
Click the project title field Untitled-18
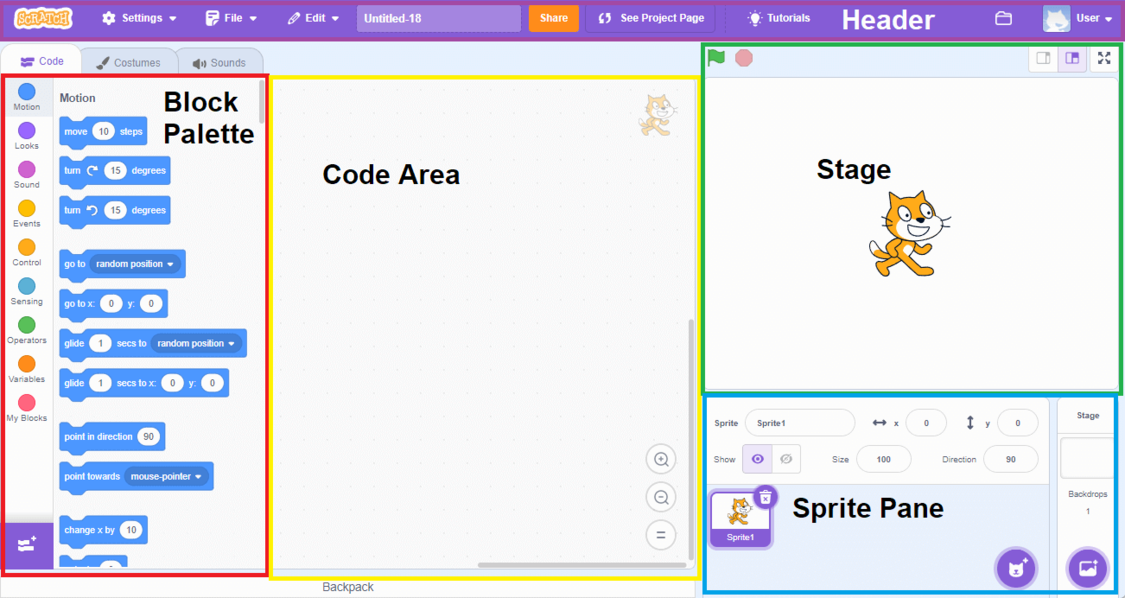point(439,19)
